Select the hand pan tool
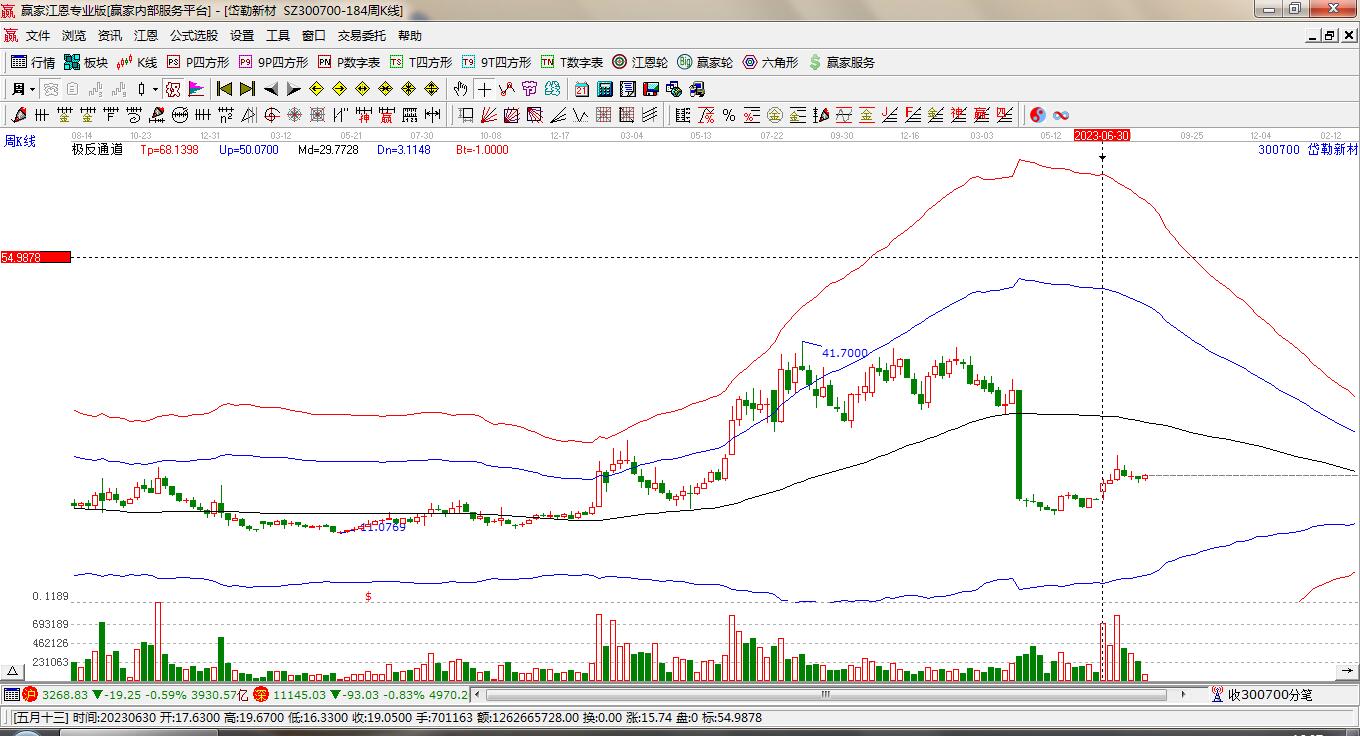Viewport: 1360px width, 736px height. pos(460,89)
